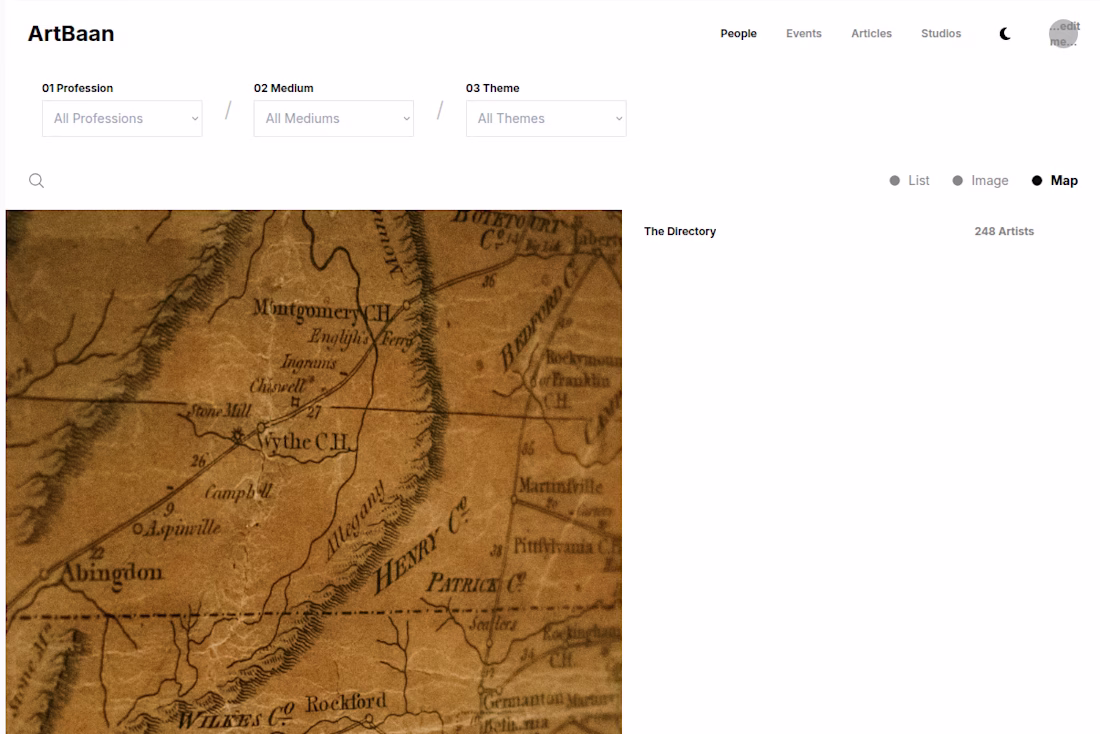Click the 03 Theme label
1100x734 pixels.
click(492, 88)
